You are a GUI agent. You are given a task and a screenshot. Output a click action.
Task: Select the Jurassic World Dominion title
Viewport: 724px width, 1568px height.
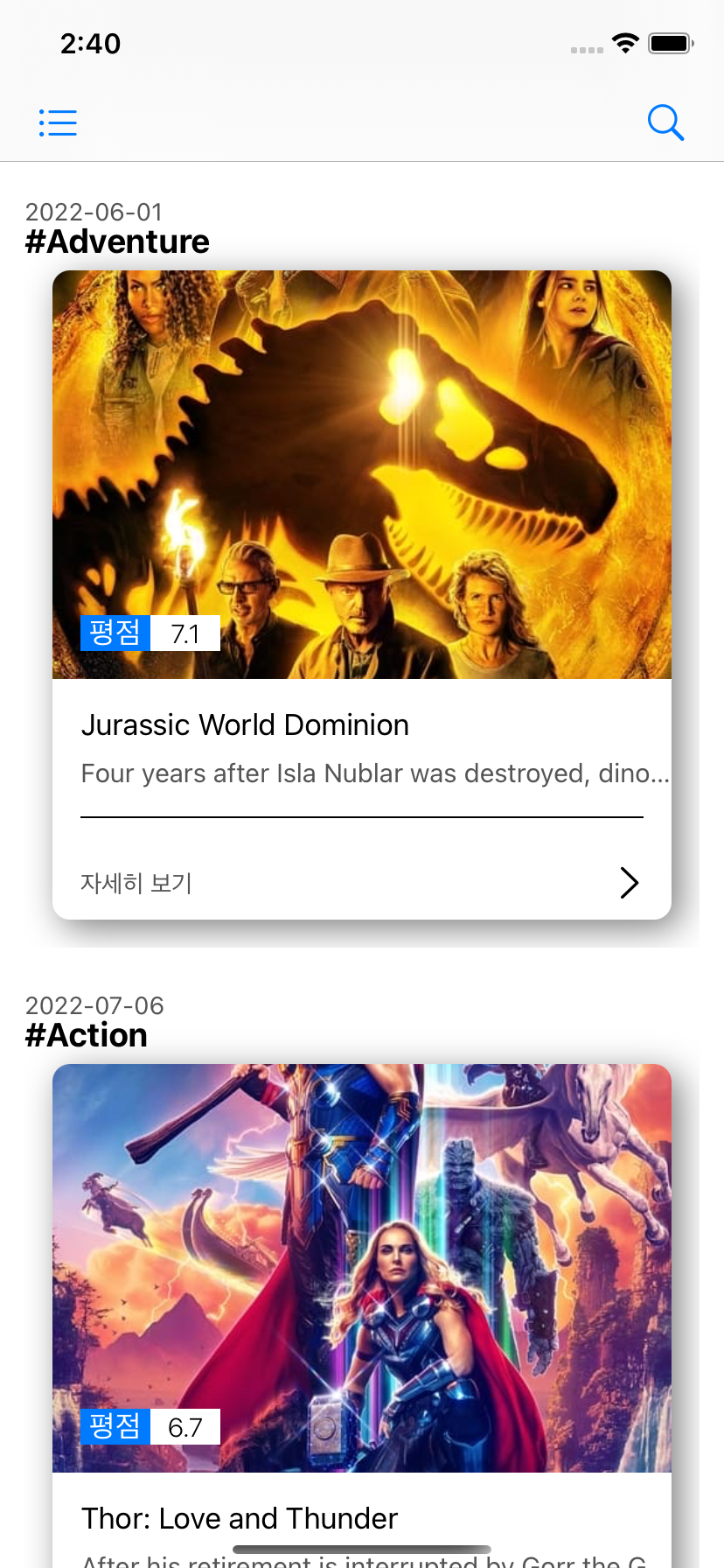click(x=245, y=725)
